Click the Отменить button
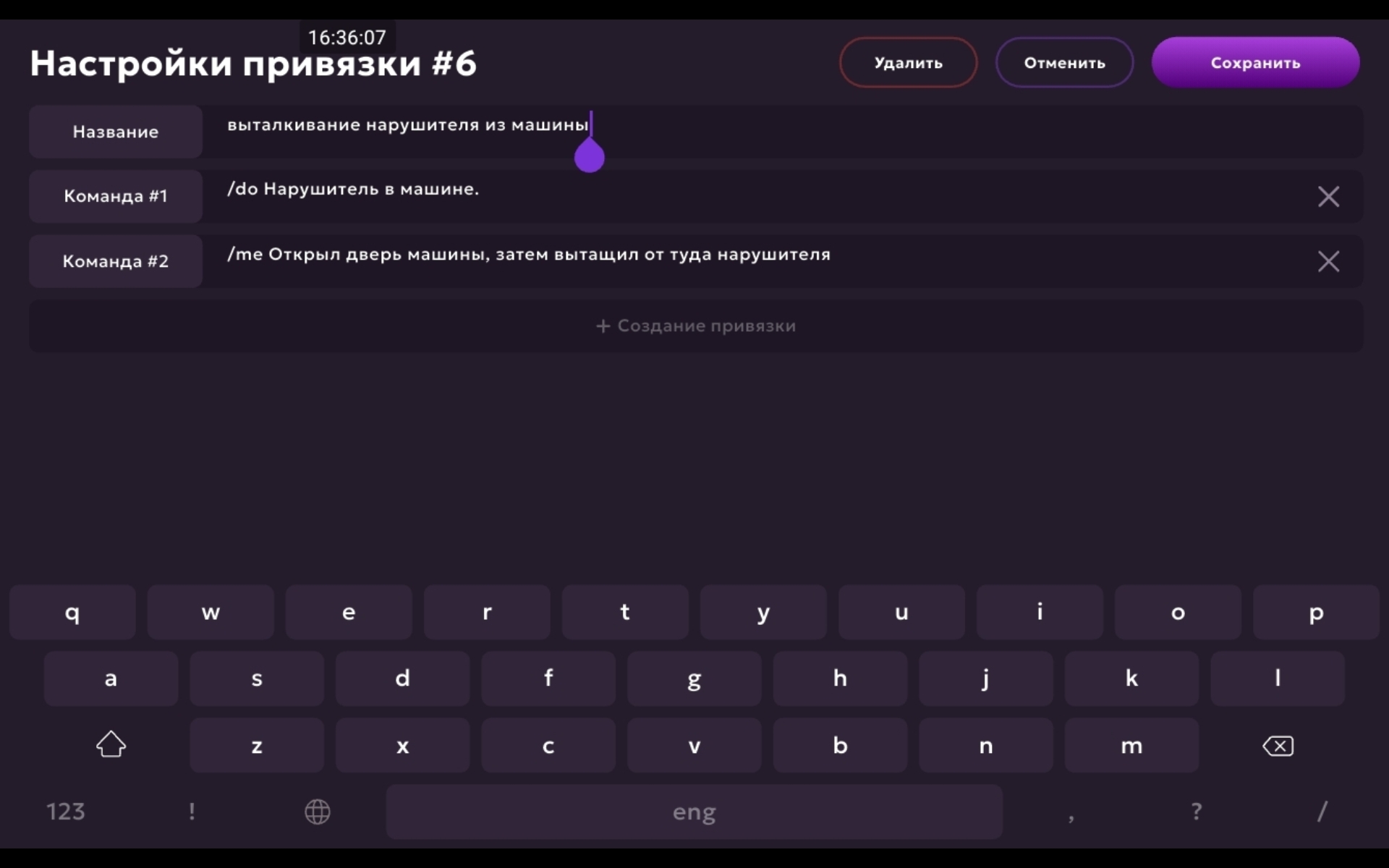 (x=1064, y=63)
